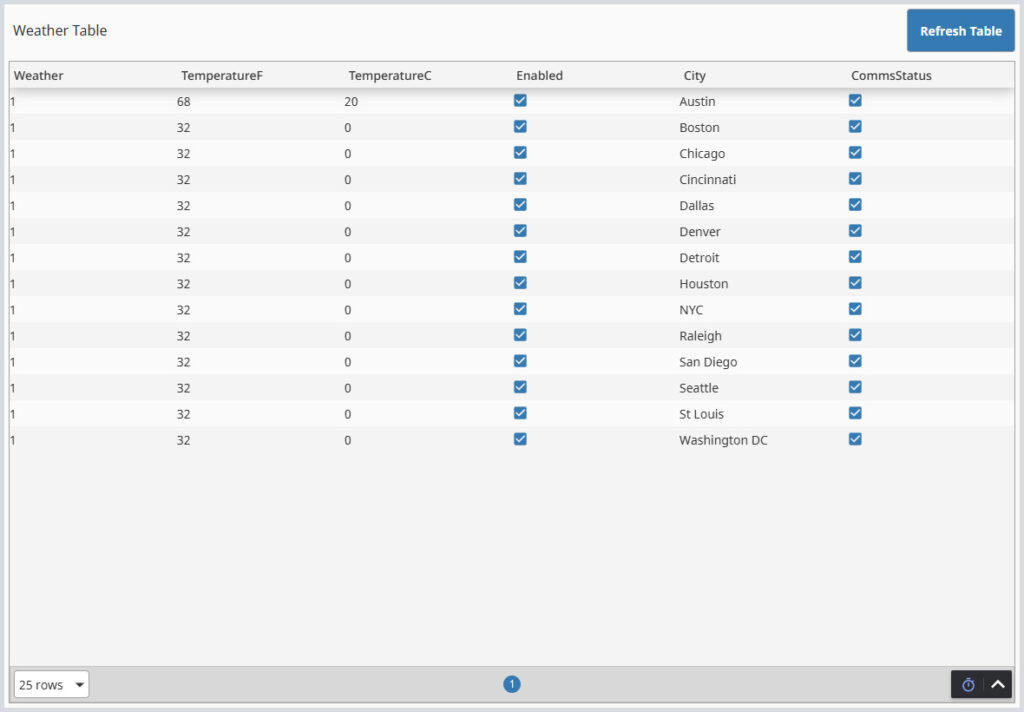Click the CommsStatus column header

coord(891,76)
